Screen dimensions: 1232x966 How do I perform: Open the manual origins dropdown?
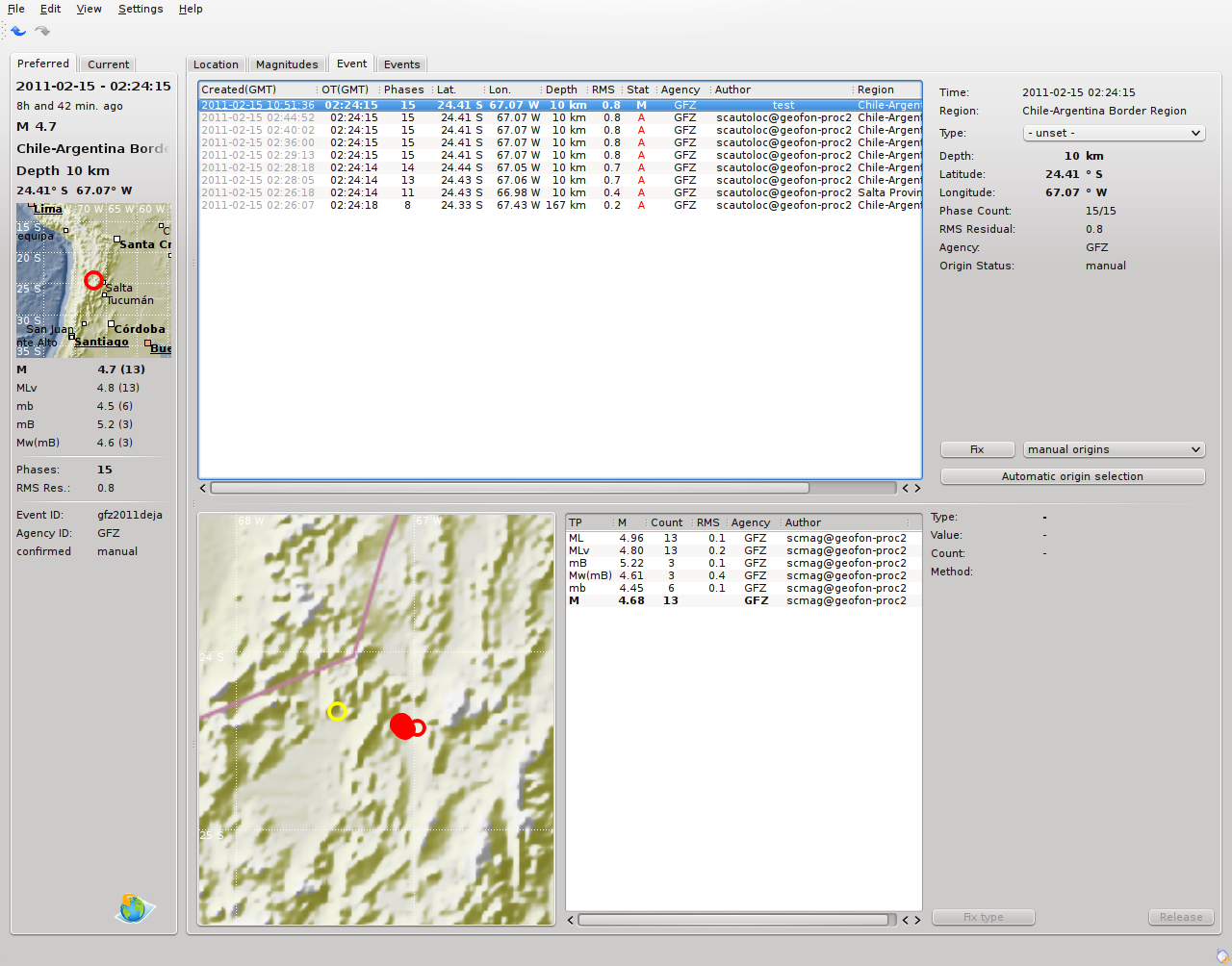1114,449
